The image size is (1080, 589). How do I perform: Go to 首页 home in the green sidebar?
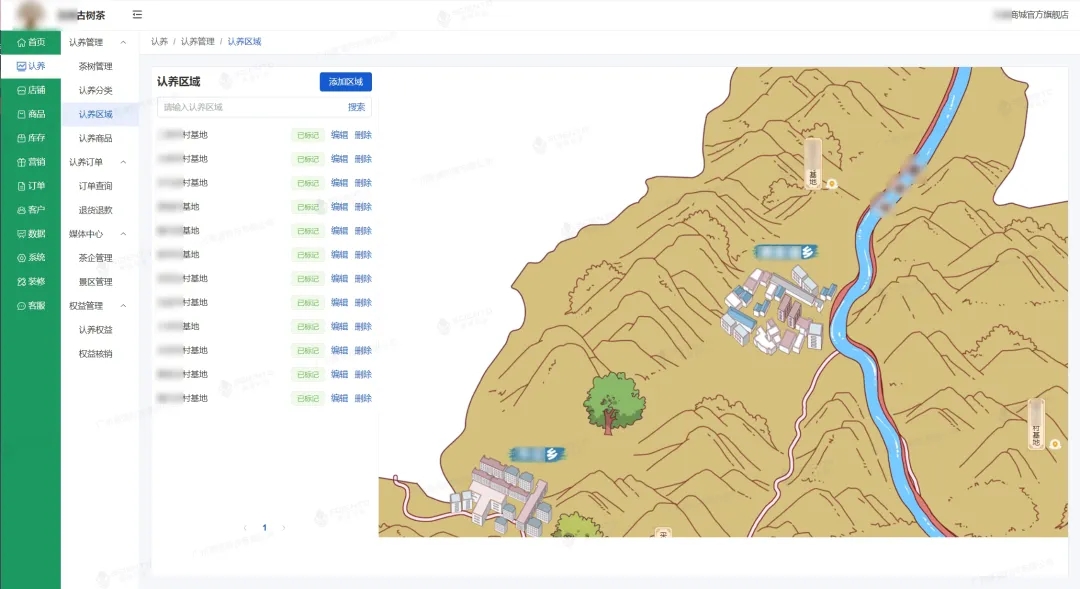coord(30,42)
